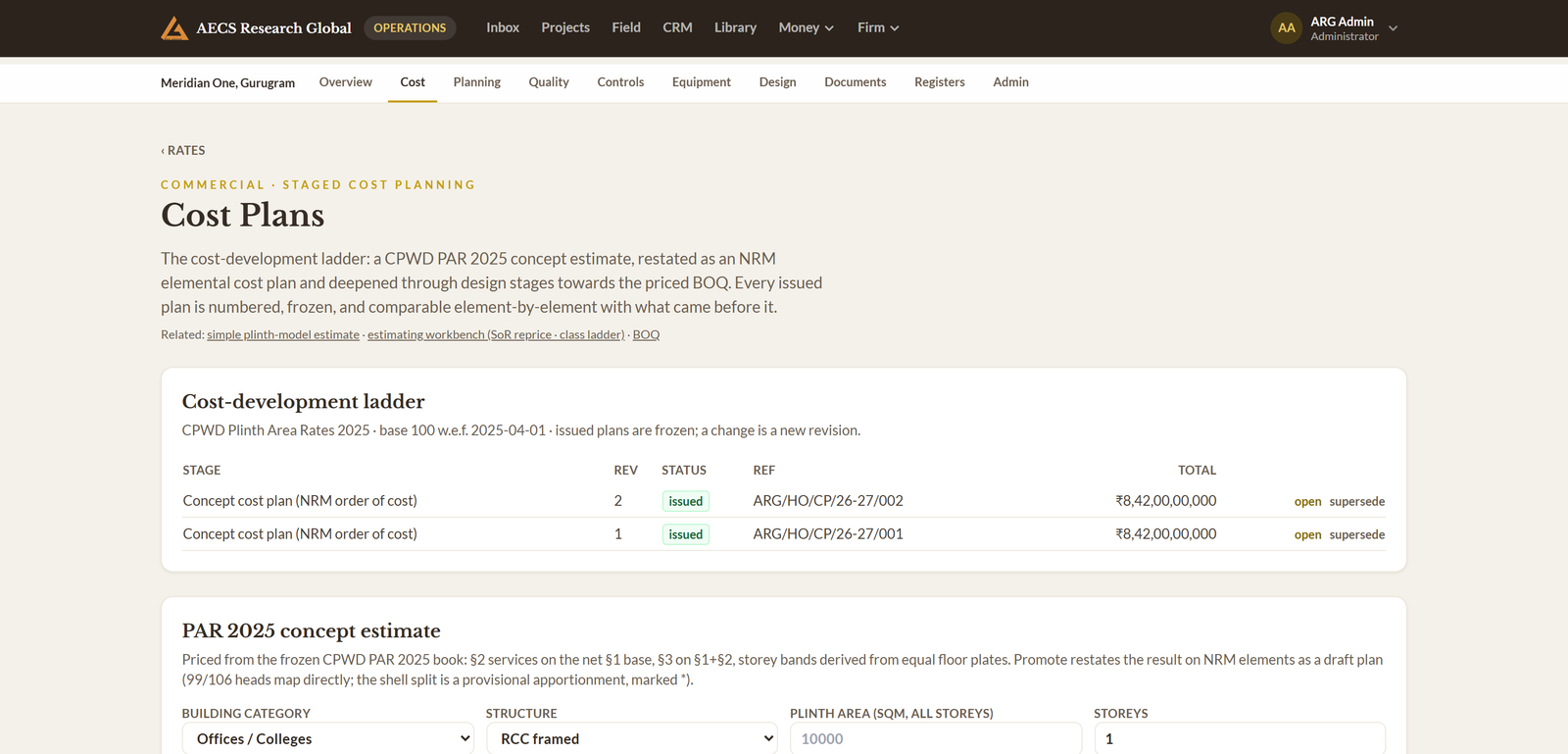The height and width of the screenshot is (754, 1568).
Task: Supersede the revision 1 cost plan
Action: (1357, 534)
